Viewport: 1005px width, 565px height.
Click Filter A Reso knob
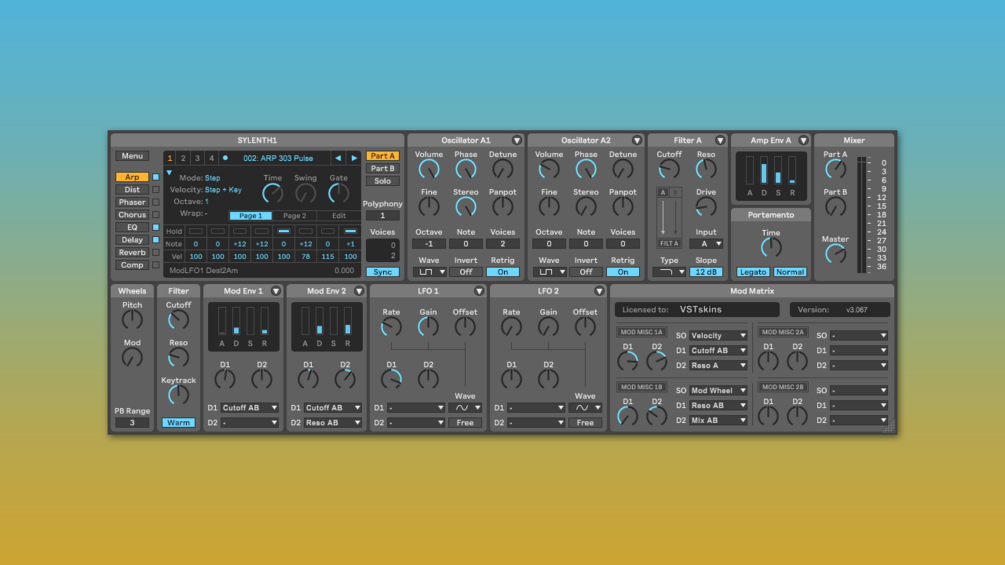[706, 170]
